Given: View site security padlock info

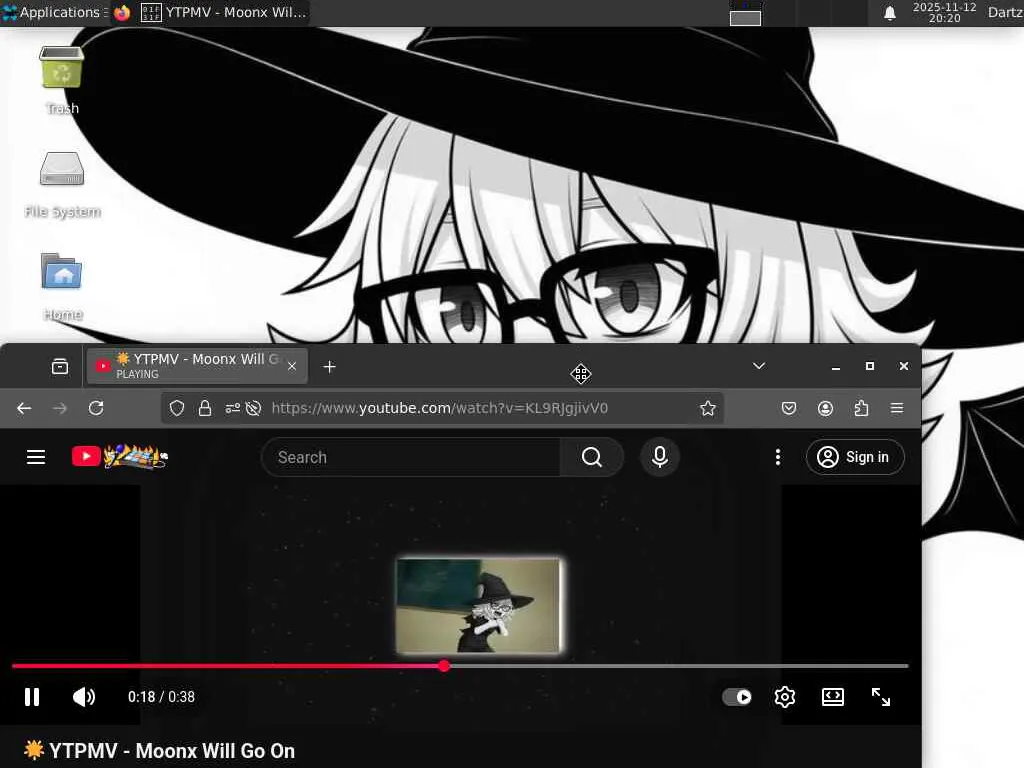Looking at the screenshot, I should coord(205,408).
